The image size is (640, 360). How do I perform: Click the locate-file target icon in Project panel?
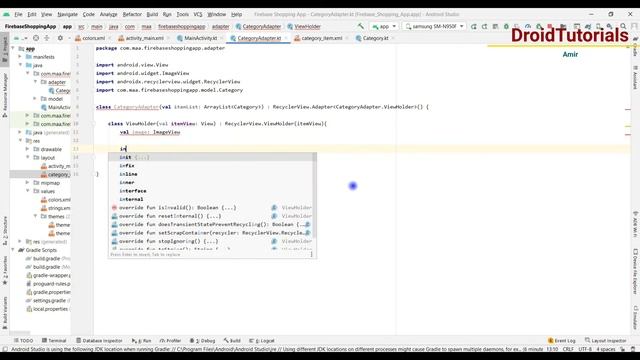(36, 38)
